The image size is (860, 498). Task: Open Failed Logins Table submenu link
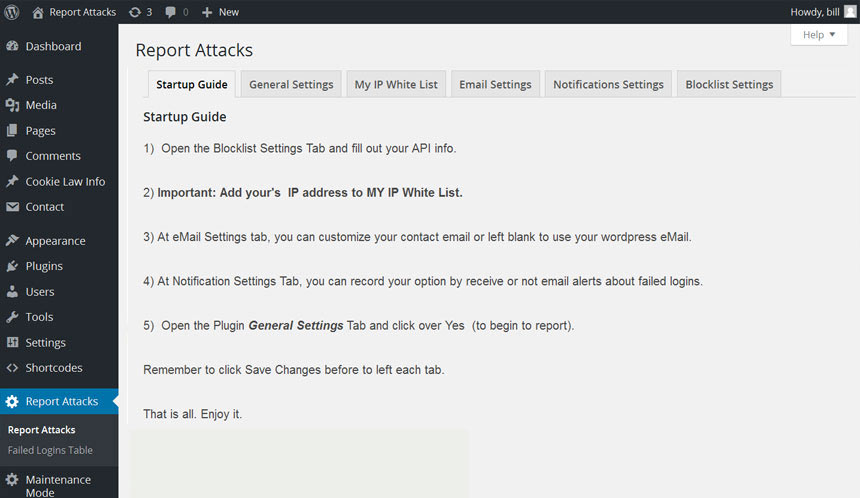[x=50, y=450]
